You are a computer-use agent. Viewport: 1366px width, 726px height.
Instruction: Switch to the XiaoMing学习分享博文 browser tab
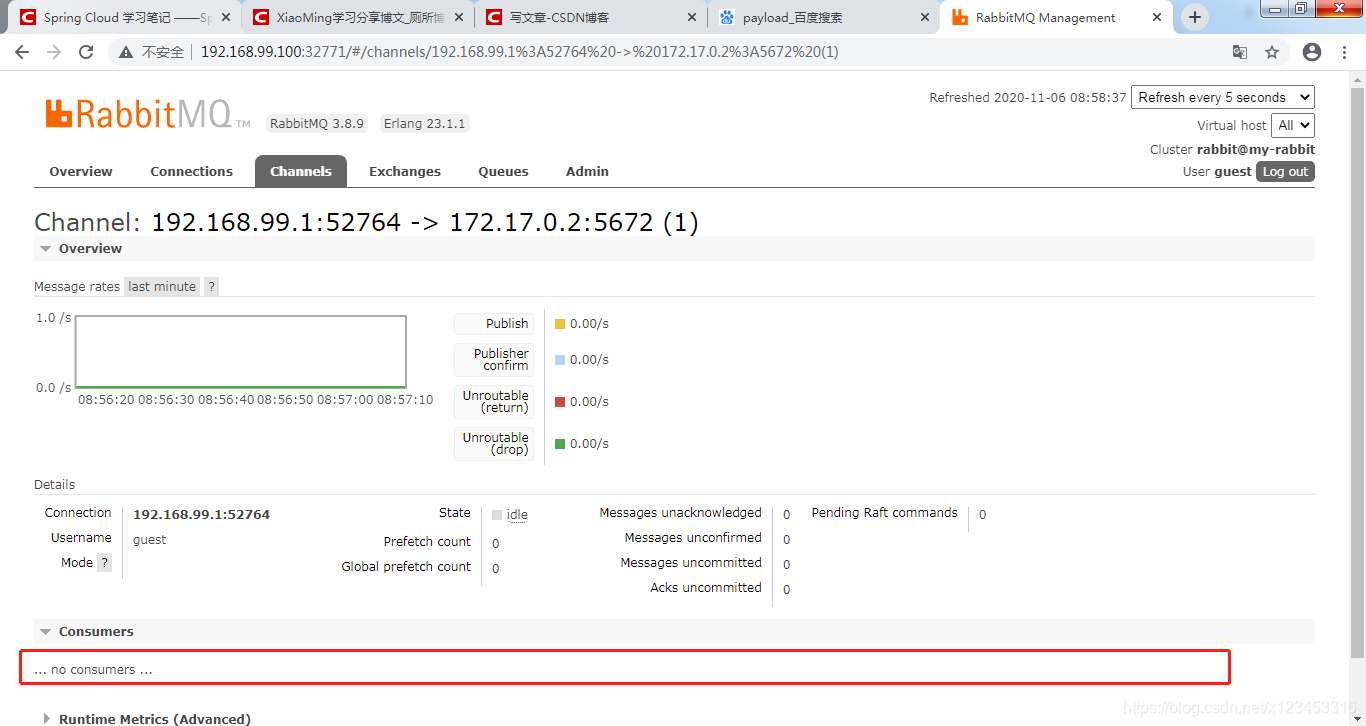click(x=360, y=17)
